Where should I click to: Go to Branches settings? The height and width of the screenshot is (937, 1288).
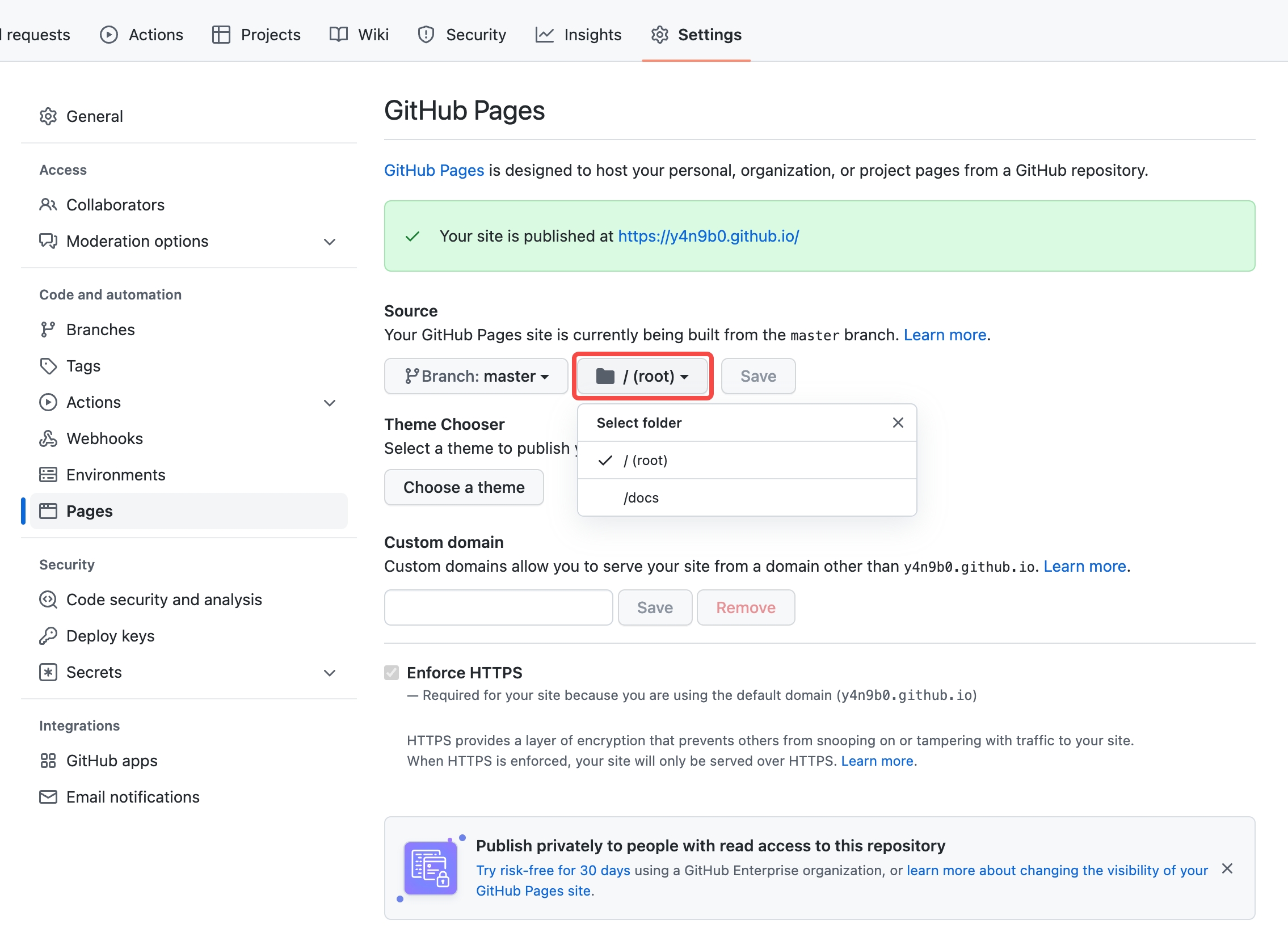188,330
